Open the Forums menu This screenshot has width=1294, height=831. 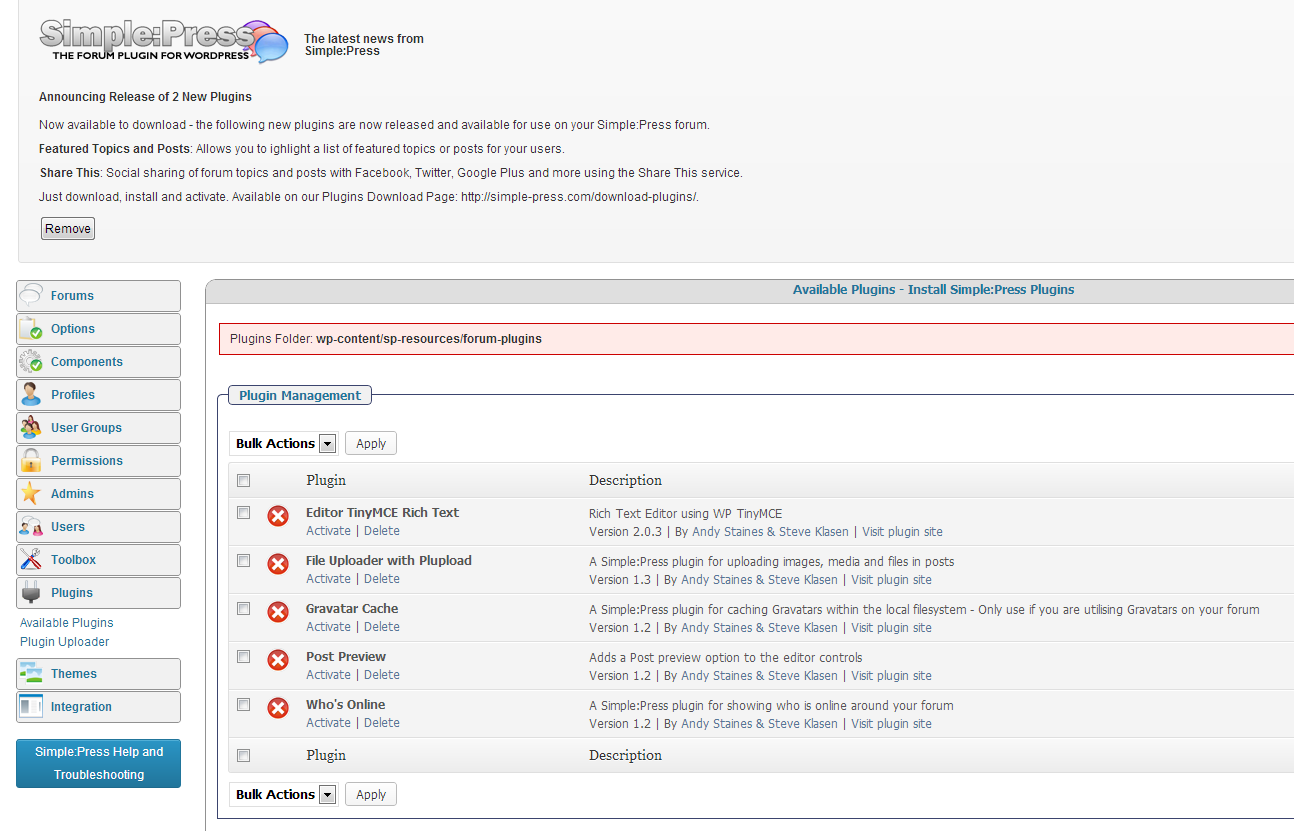[98, 296]
